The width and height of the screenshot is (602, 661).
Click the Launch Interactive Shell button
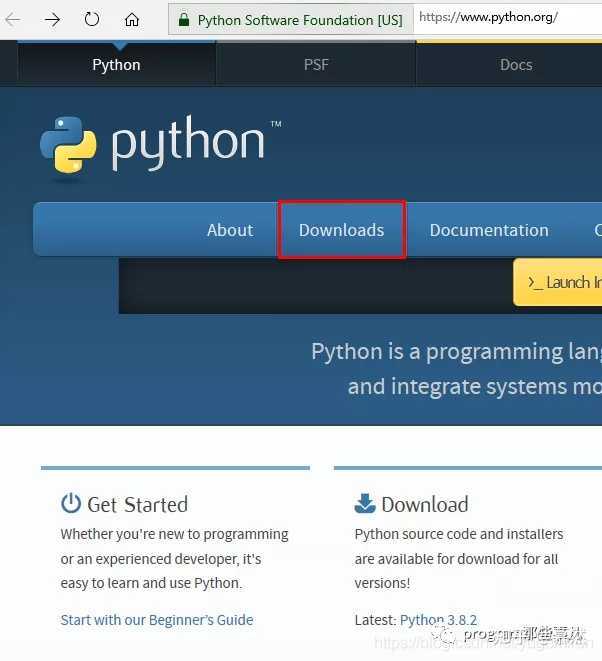[x=557, y=282]
